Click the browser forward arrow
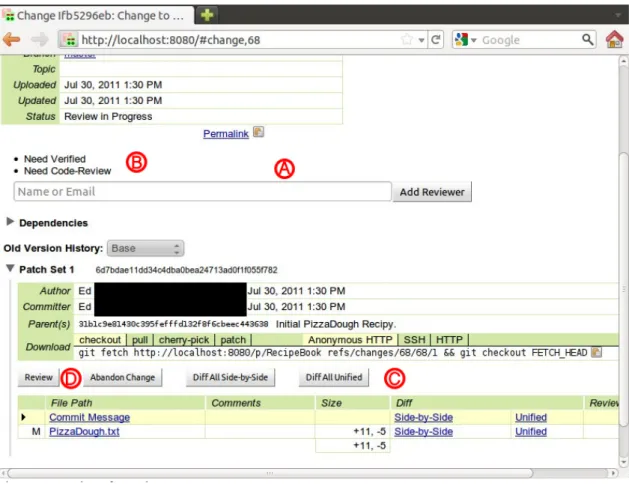This screenshot has height=486, width=629. pos(39,39)
